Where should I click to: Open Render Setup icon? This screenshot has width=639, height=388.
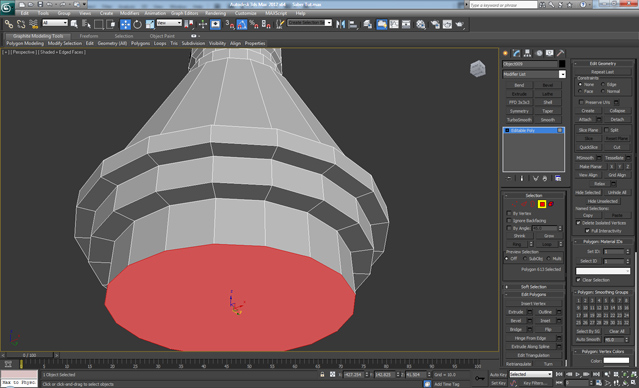435,24
